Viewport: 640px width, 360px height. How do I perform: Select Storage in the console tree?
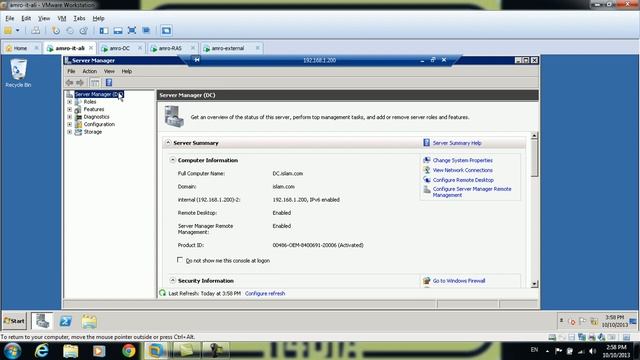93,132
